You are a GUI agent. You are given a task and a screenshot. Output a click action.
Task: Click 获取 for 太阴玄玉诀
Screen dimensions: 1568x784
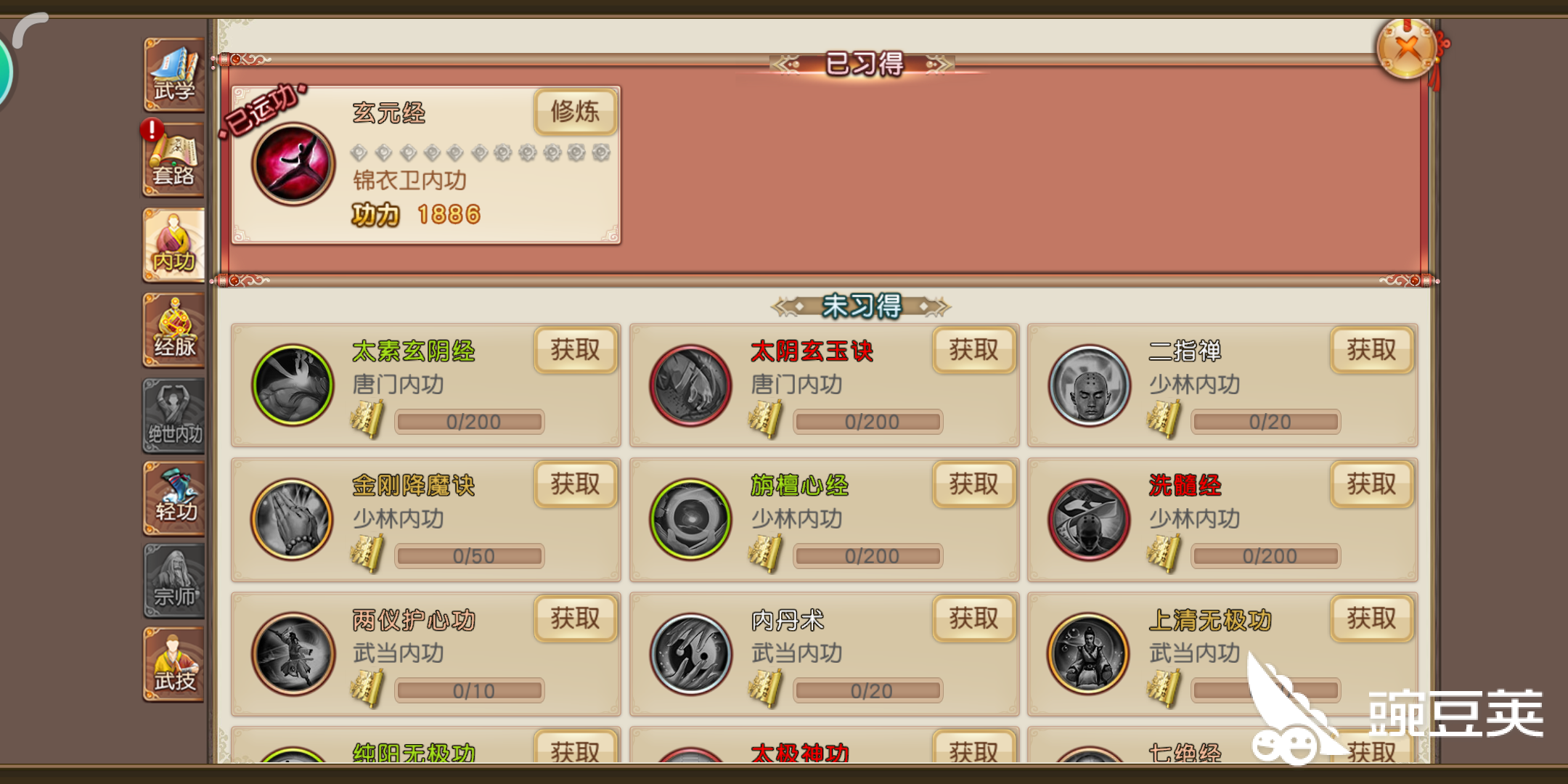(x=974, y=350)
